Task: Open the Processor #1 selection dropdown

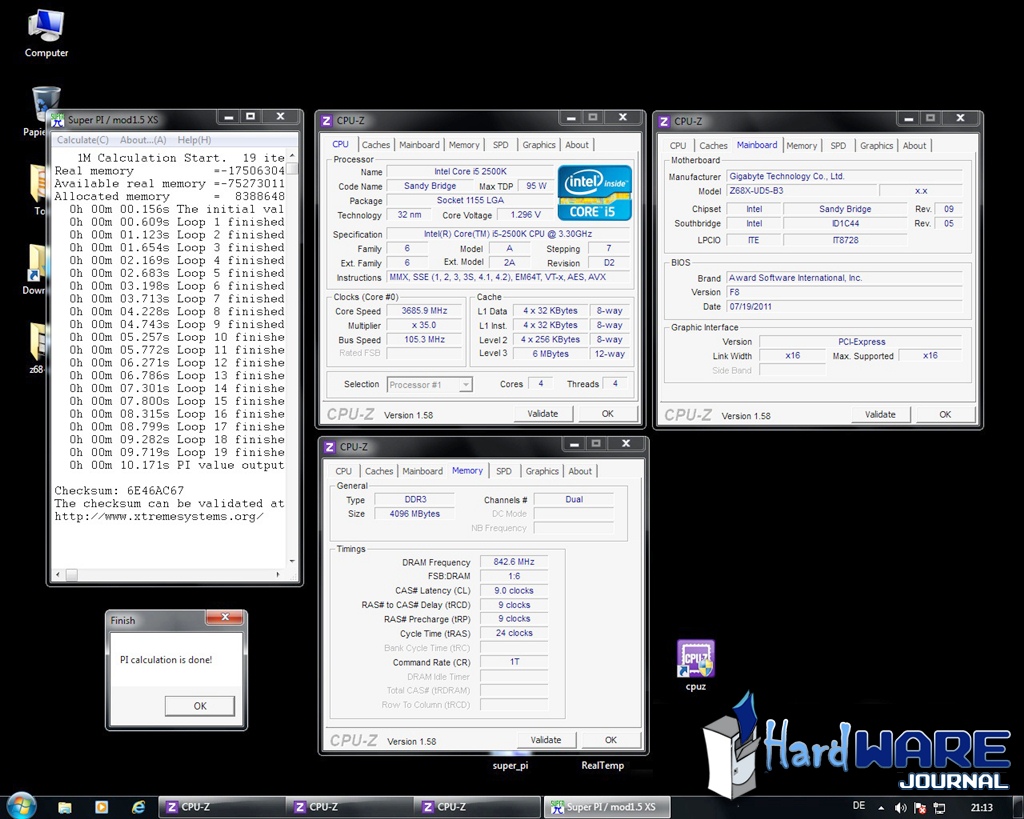Action: click(x=429, y=384)
